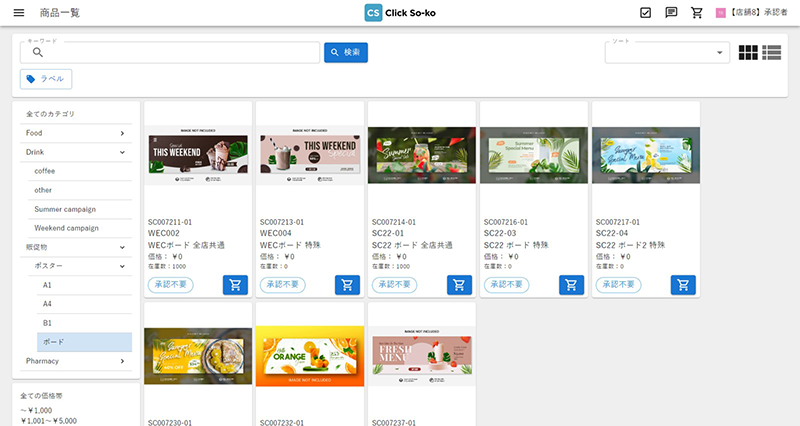Viewport: 800px width, 426px height.
Task: Add SC007213-01 WEC004 to cart
Action: (x=347, y=285)
